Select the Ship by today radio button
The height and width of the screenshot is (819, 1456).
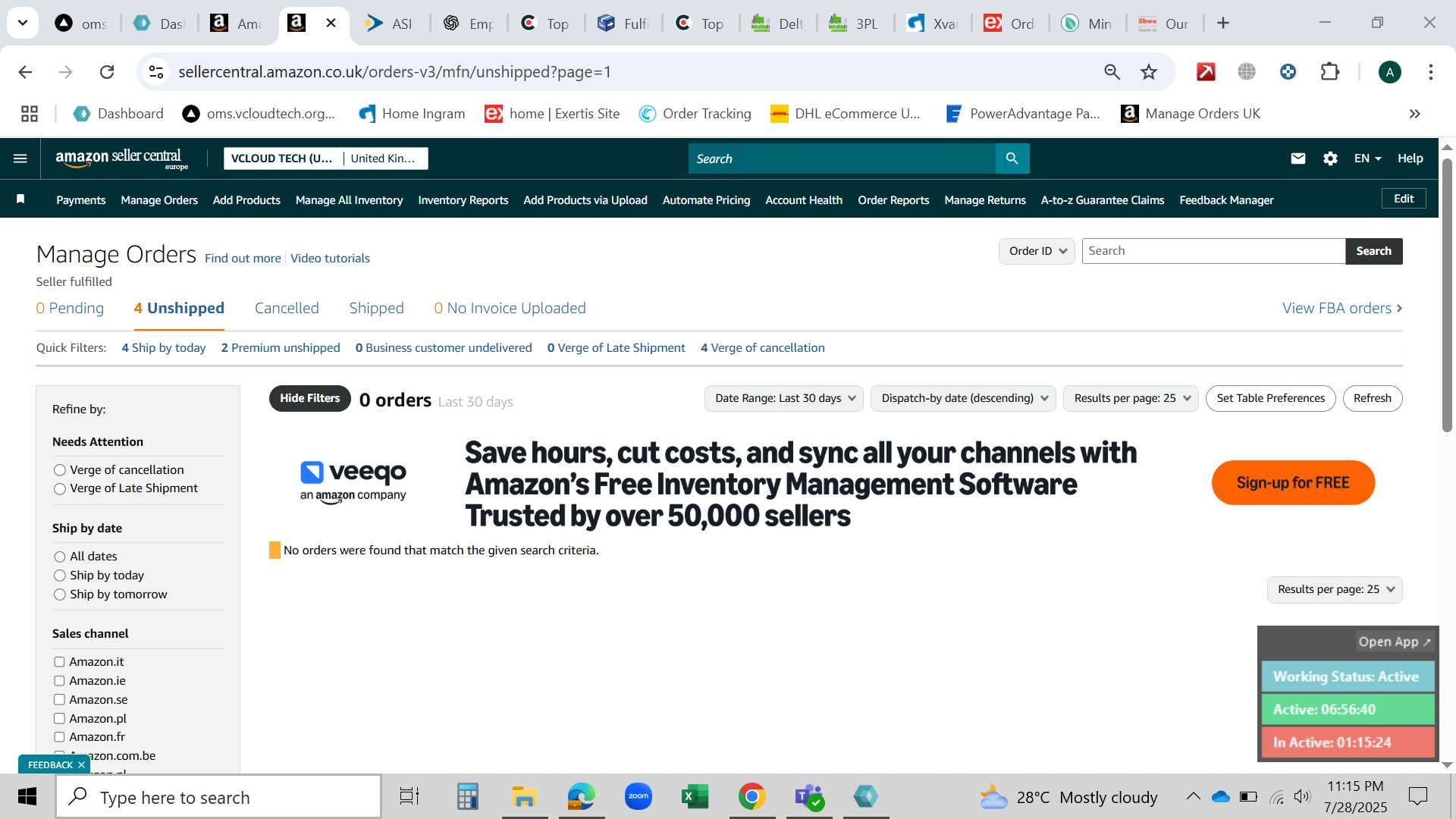pyautogui.click(x=60, y=576)
